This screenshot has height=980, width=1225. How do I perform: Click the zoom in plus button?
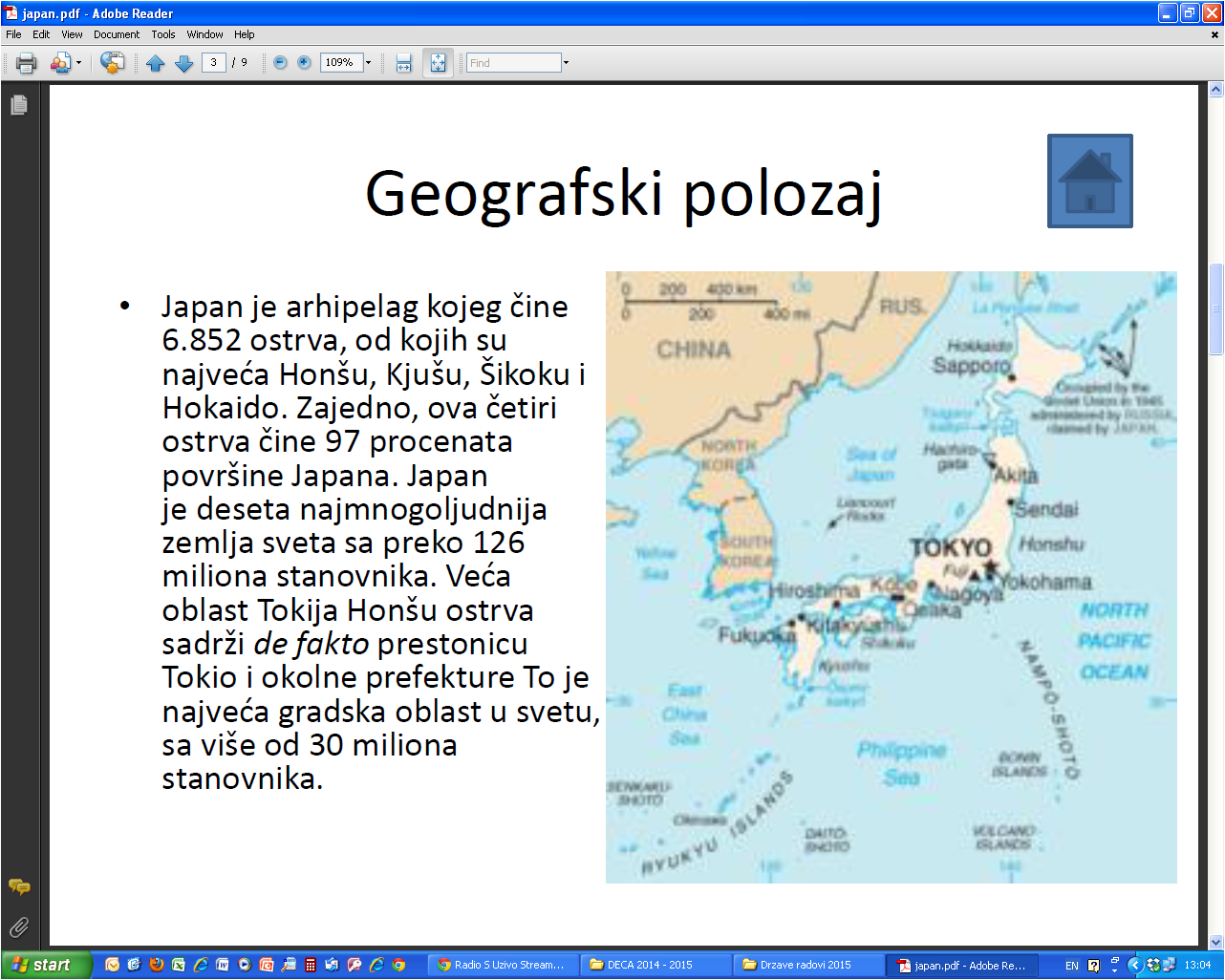(304, 63)
